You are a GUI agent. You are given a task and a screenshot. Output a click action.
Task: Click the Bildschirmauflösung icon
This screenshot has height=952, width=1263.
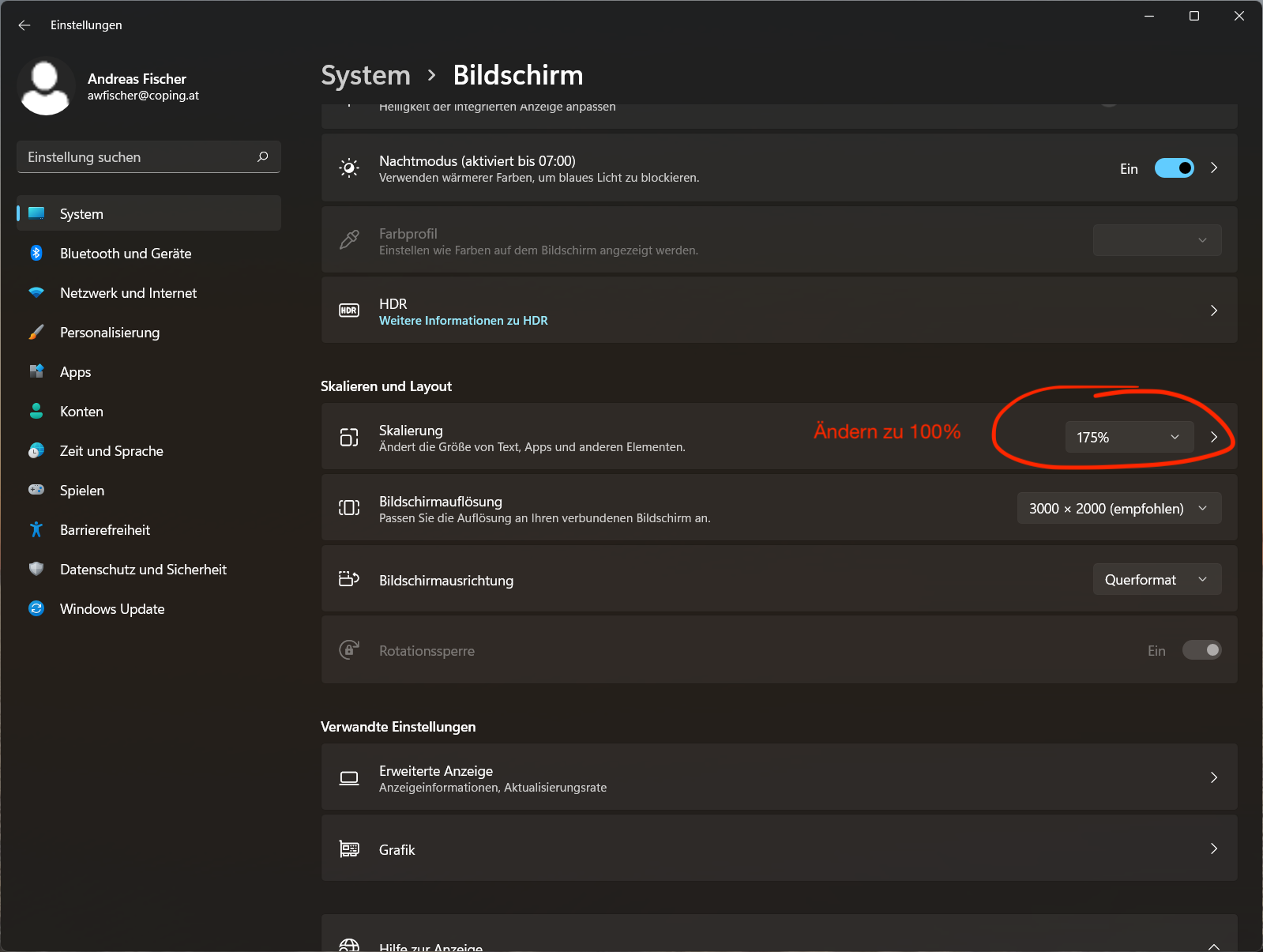tap(349, 508)
